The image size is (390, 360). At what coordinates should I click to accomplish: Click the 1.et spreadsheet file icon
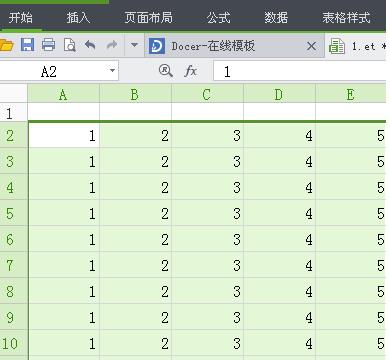tap(337, 46)
